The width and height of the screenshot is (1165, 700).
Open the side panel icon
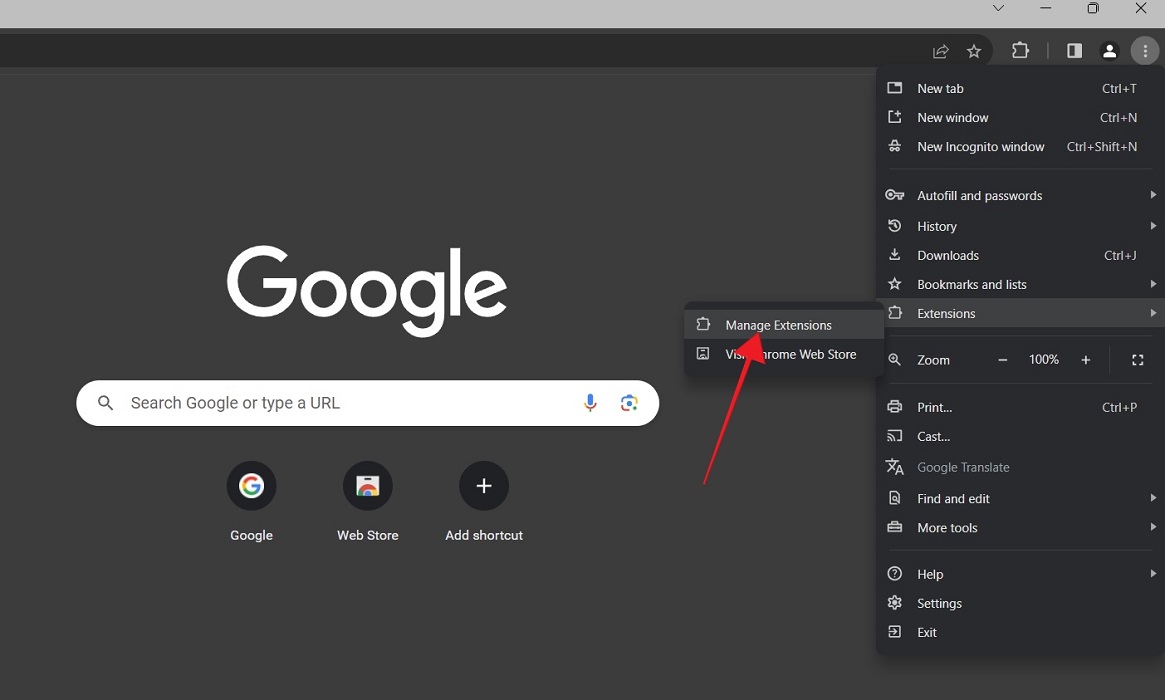[x=1073, y=50]
